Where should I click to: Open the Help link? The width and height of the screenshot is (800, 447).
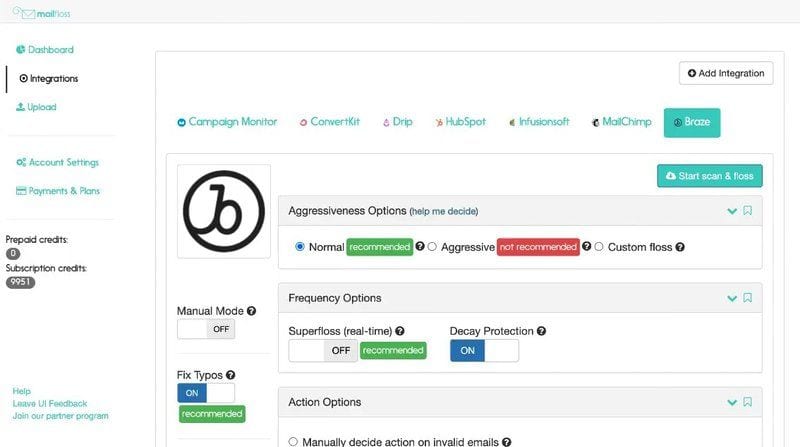(x=21, y=391)
